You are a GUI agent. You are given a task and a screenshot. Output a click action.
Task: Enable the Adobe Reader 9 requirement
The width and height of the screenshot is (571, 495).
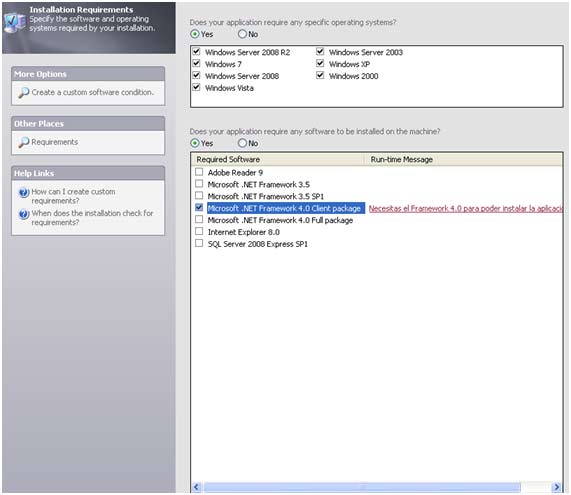199,172
